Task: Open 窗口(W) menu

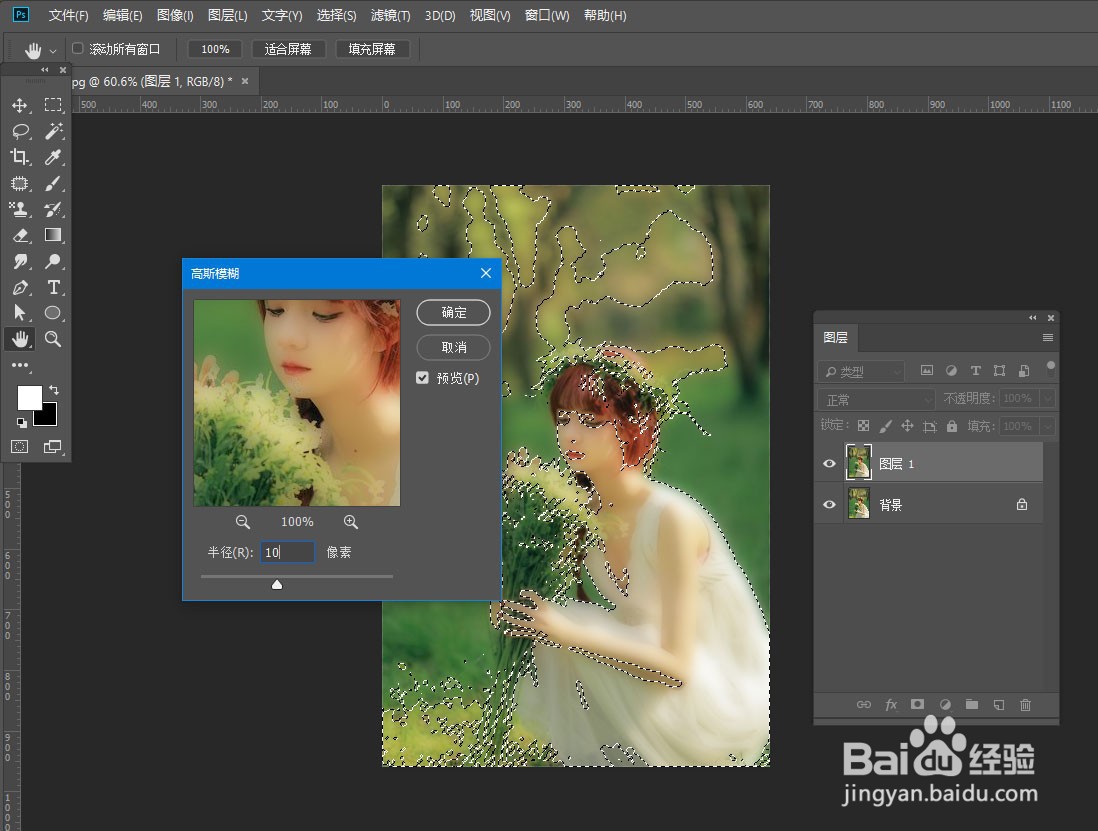Action: [547, 15]
